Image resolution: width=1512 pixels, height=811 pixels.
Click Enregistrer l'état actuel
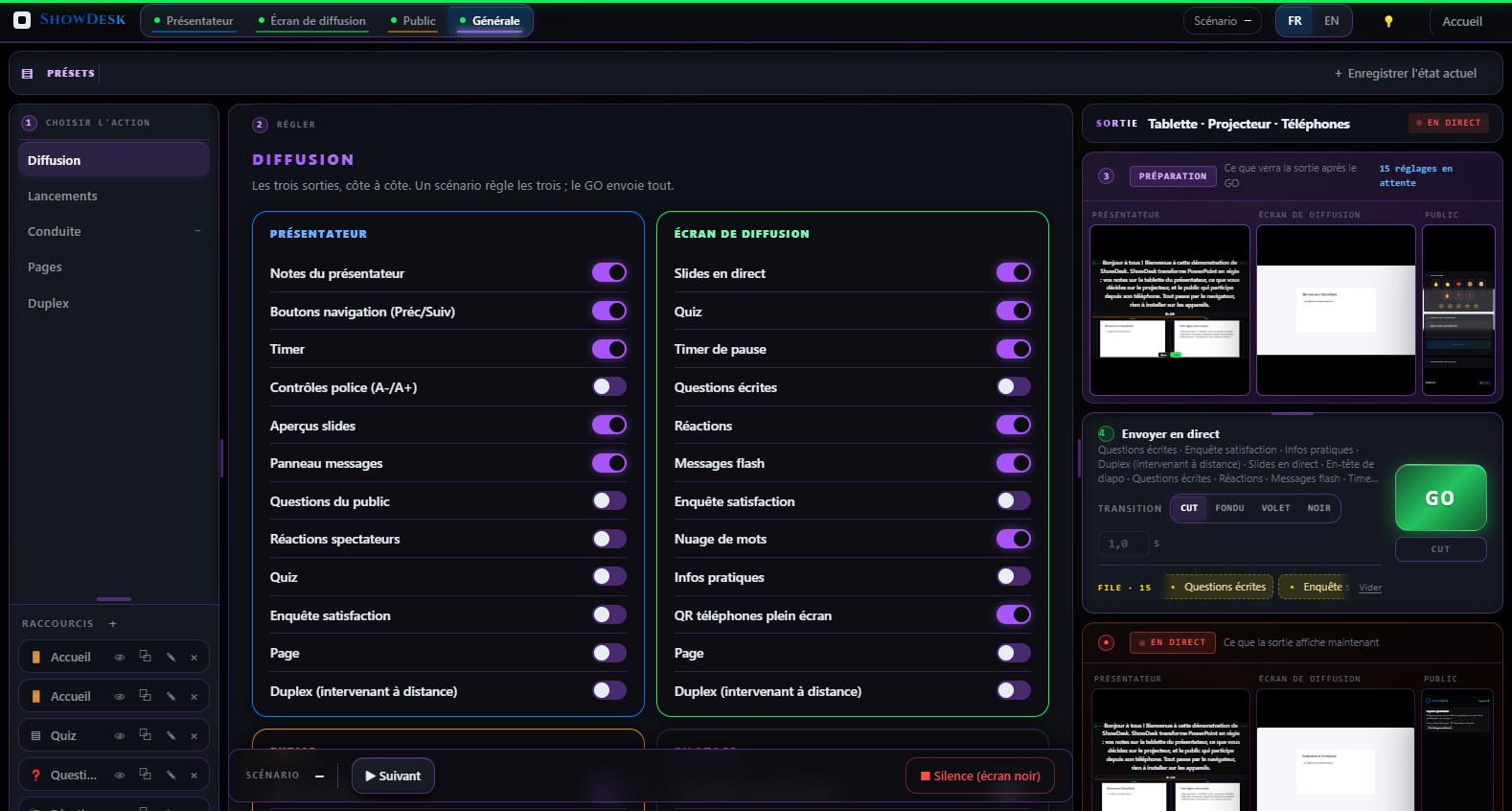(1406, 73)
